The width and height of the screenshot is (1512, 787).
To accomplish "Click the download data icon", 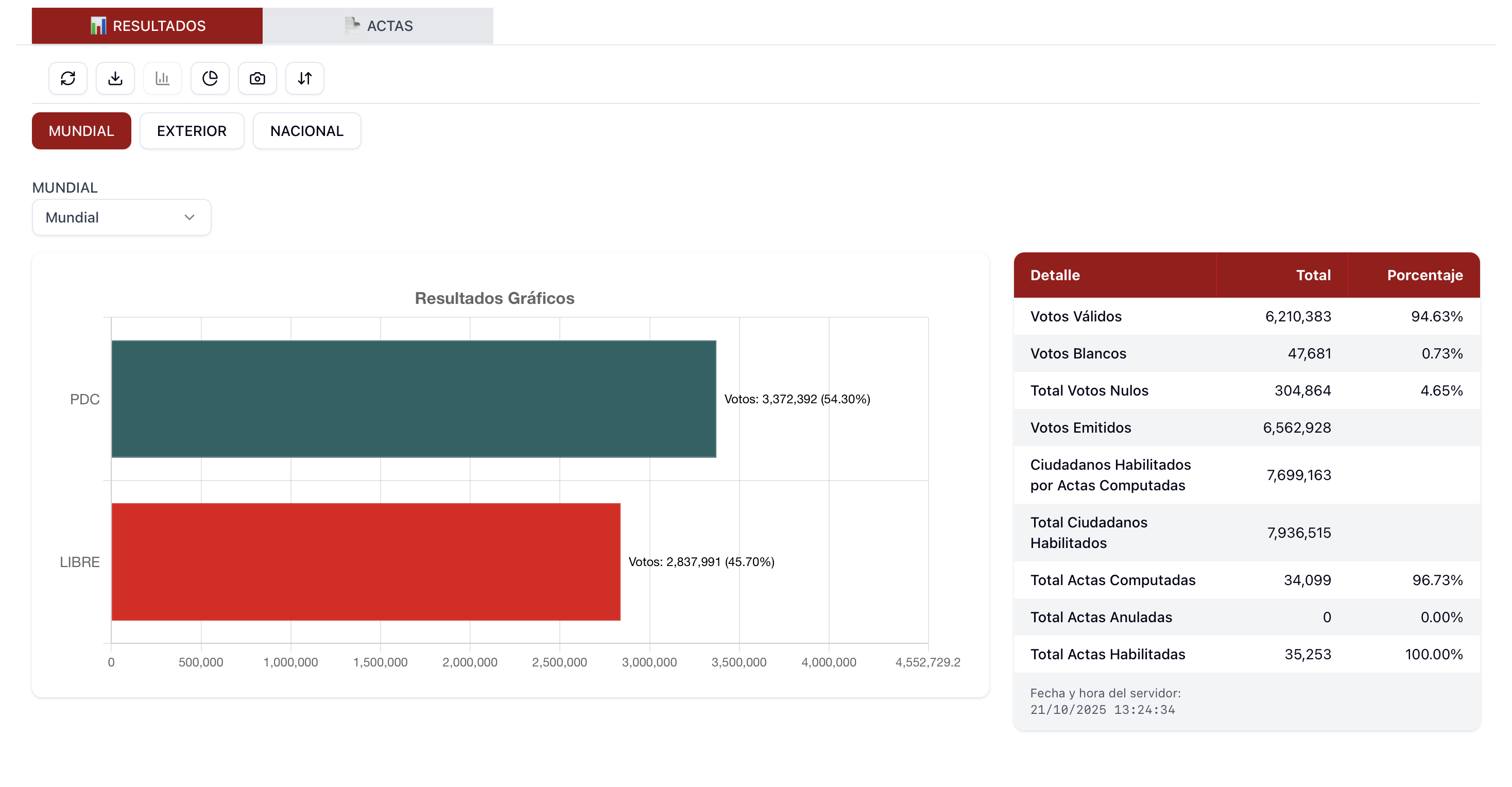I will [x=115, y=78].
